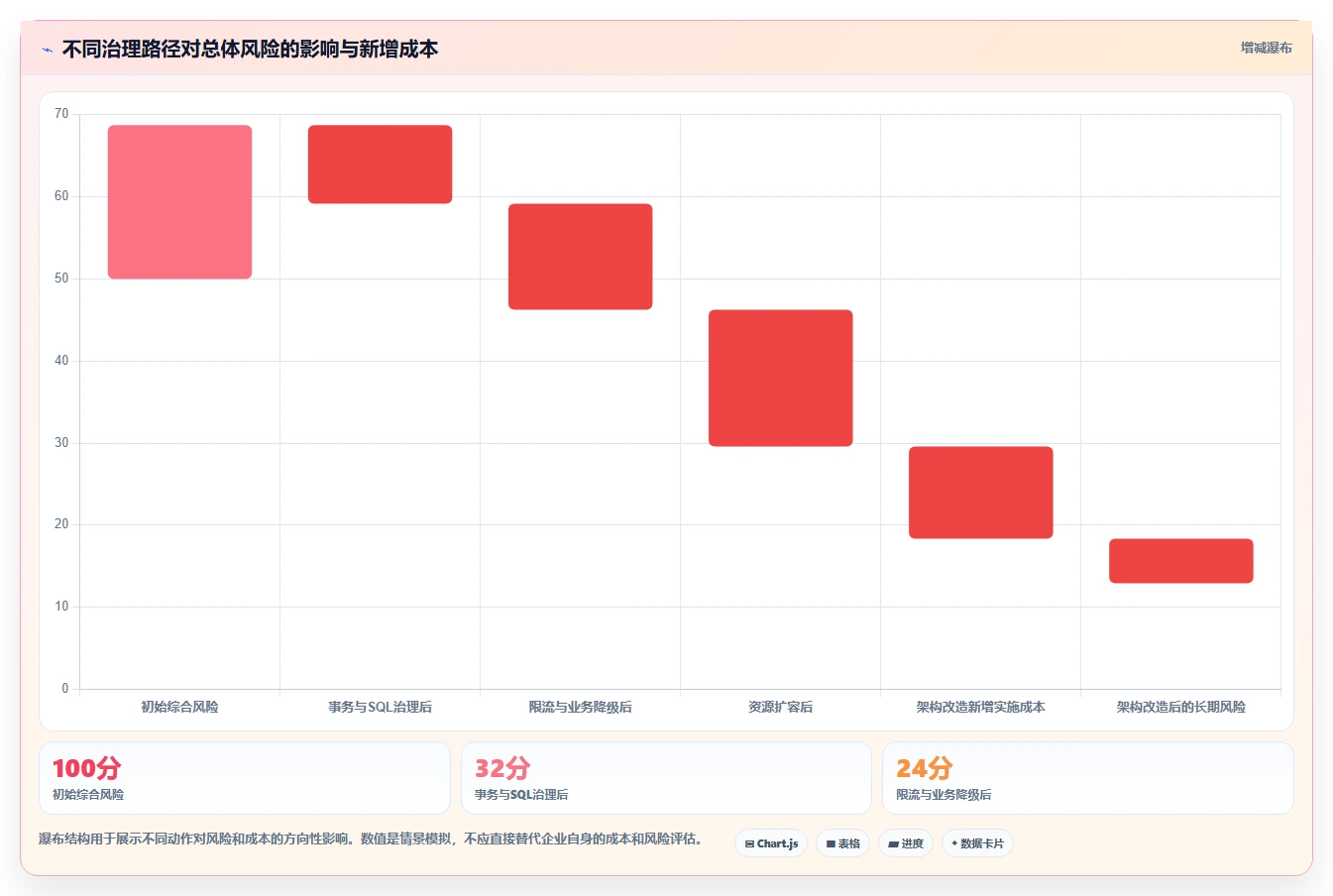
Task: Click the 表格 tag chip
Action: coord(842,843)
